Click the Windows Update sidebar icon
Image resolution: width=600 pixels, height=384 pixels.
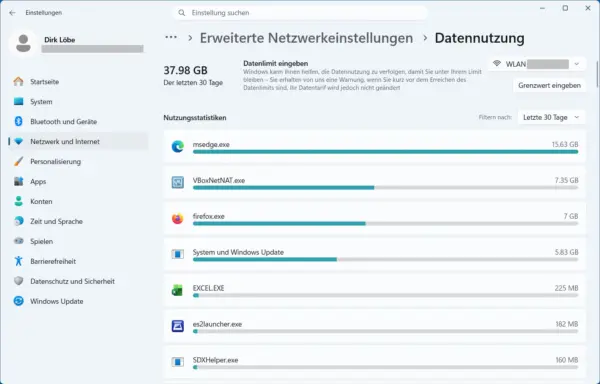[x=18, y=301]
